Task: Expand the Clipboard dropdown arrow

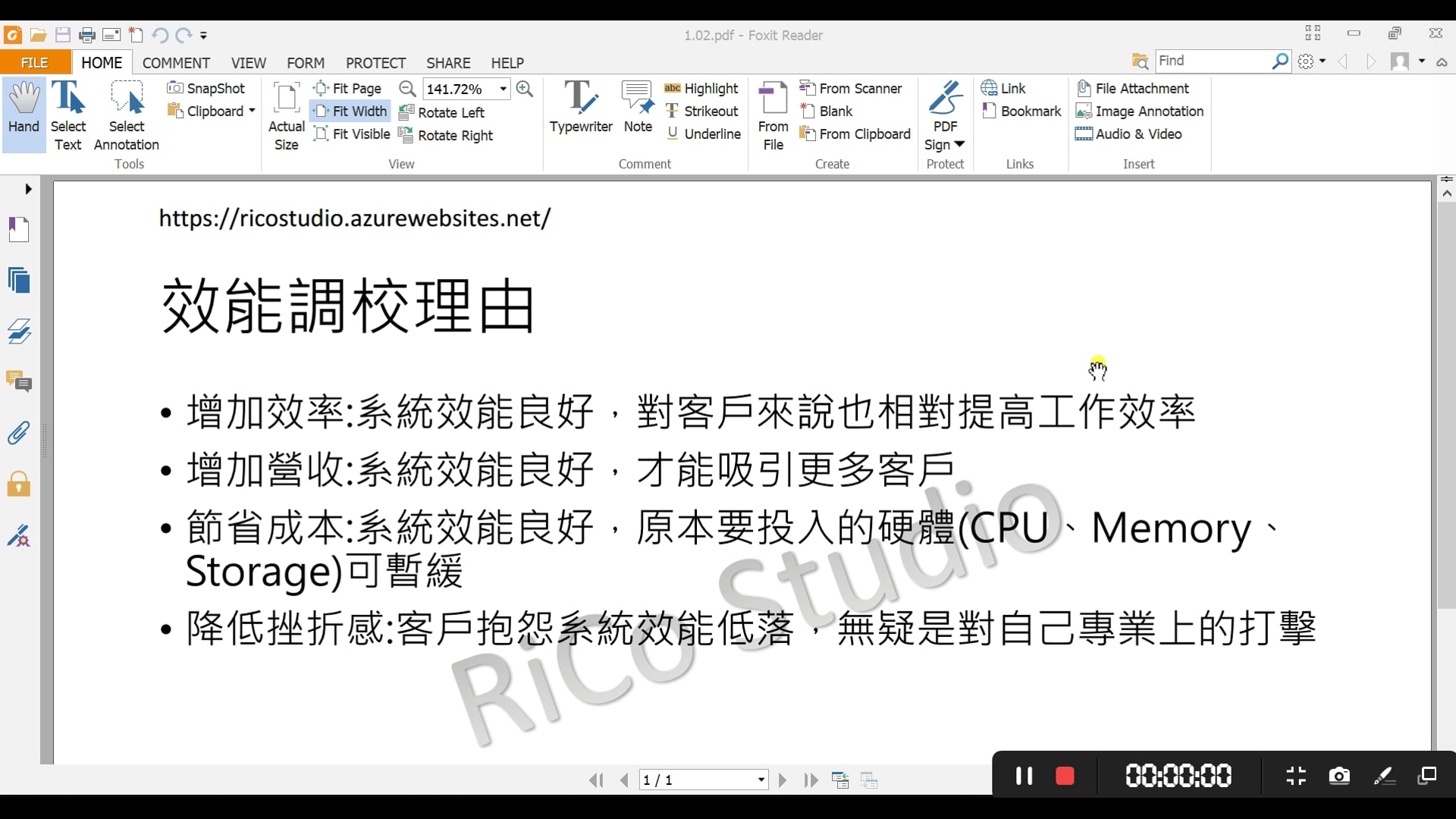Action: (x=252, y=111)
